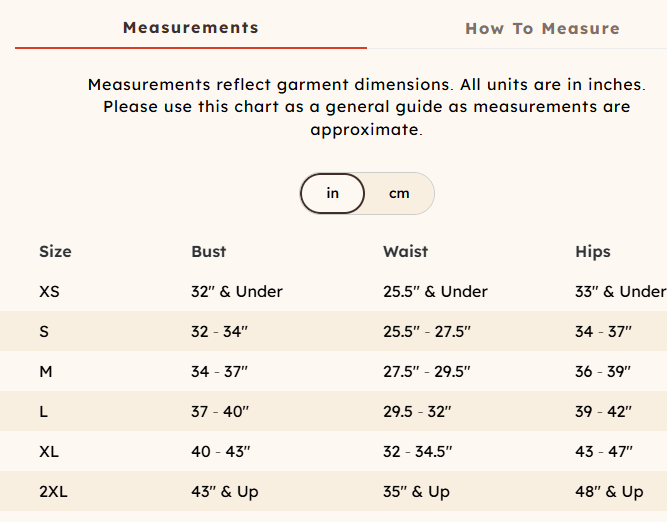
Task: Select the S size row label
Action: 44,332
